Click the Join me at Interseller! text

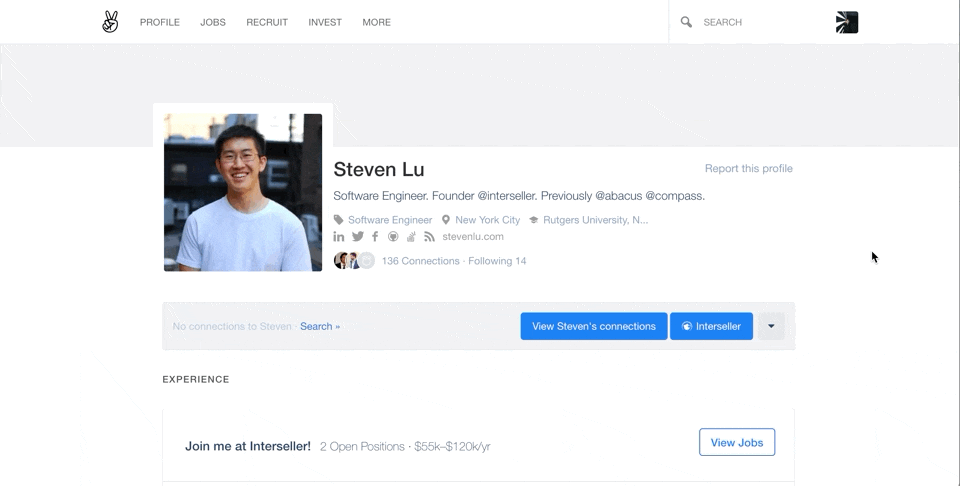(248, 446)
